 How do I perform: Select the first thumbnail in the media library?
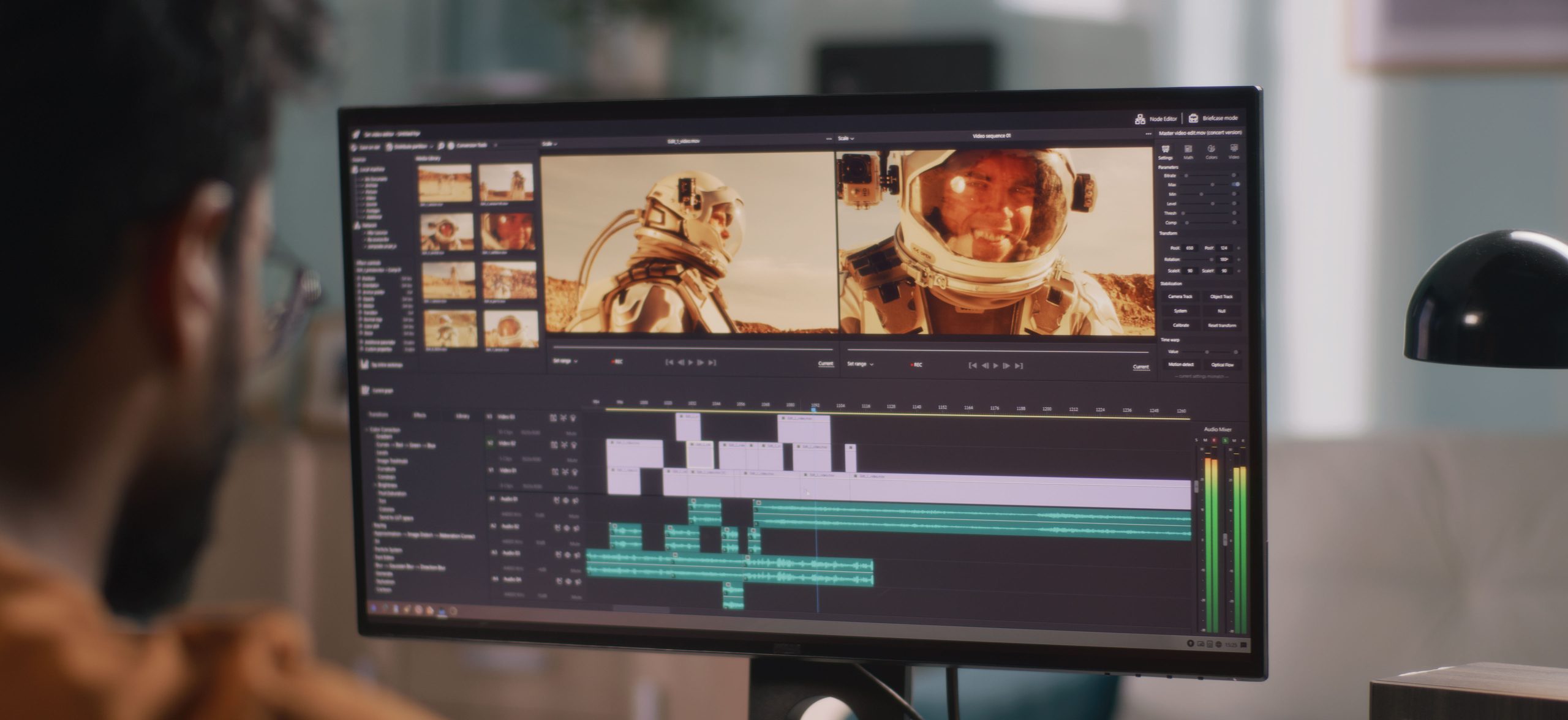coord(445,182)
